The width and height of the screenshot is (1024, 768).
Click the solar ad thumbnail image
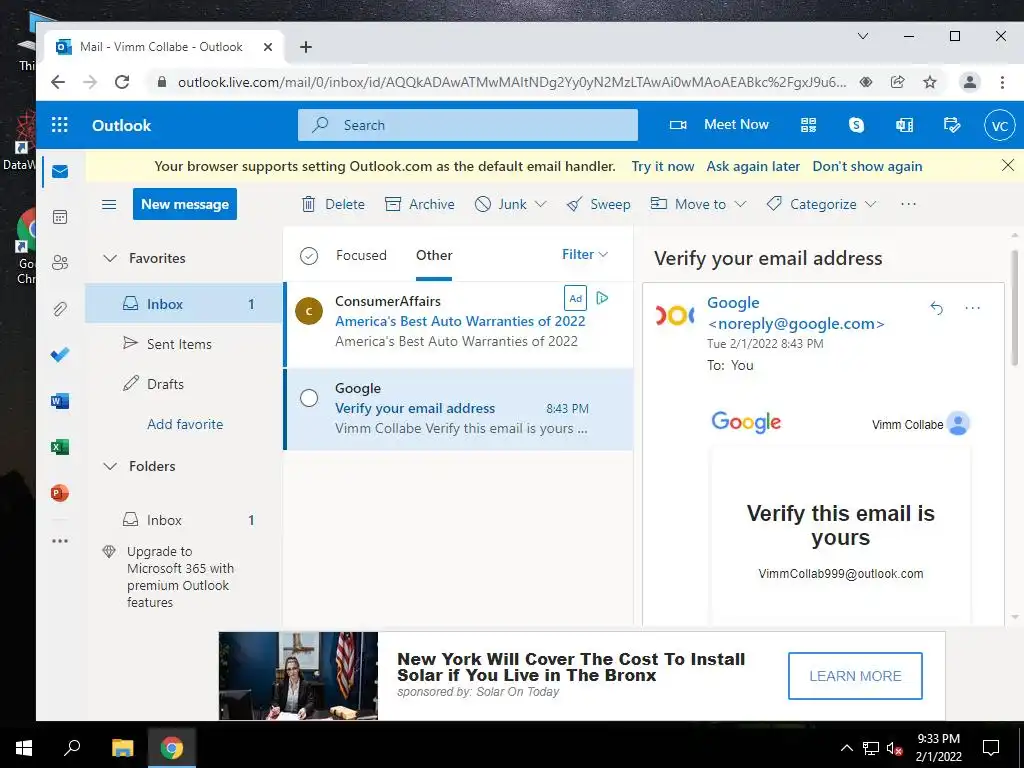pyautogui.click(x=298, y=676)
